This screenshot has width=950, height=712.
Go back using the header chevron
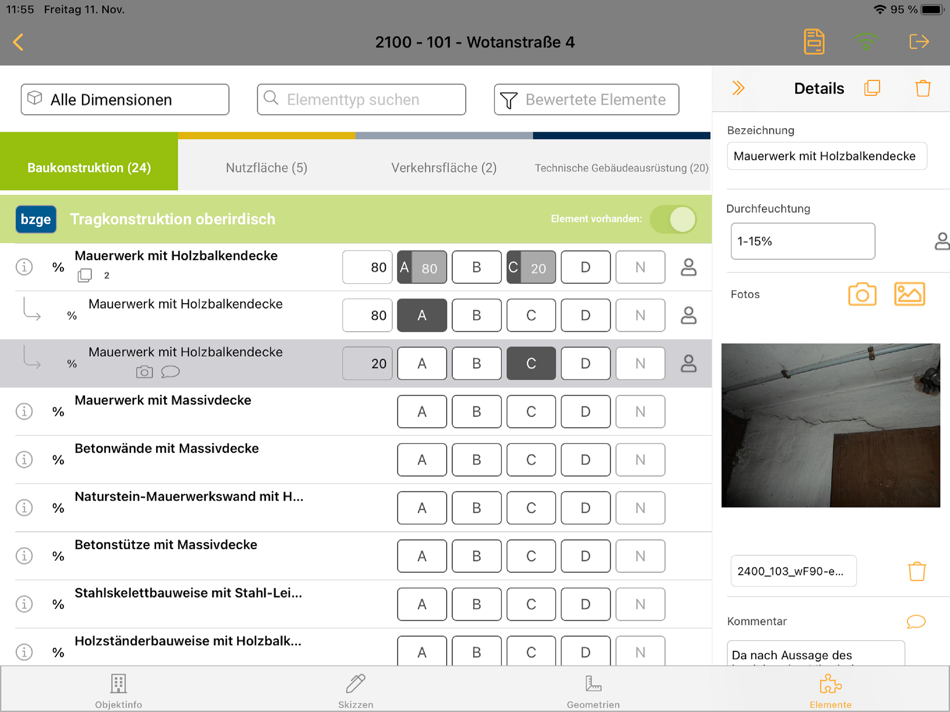(18, 42)
